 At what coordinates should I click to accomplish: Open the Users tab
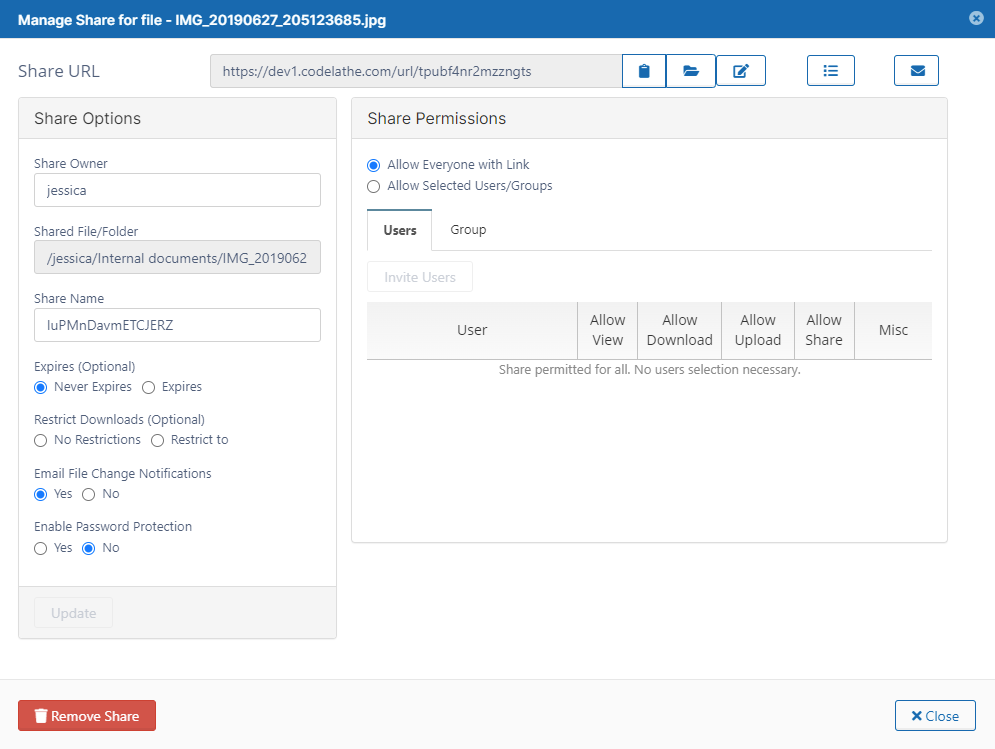coord(400,231)
